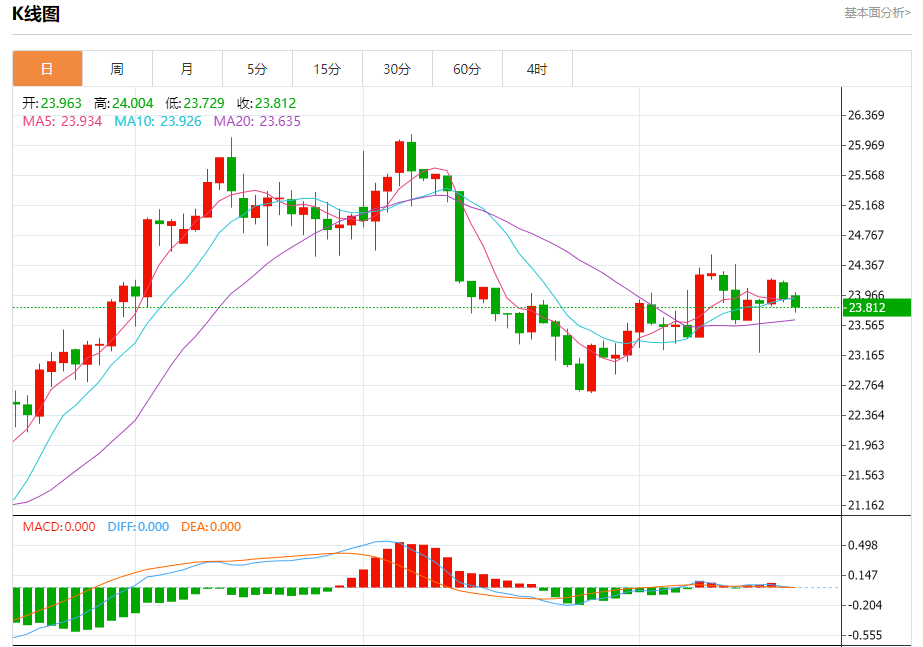The height and width of the screenshot is (647, 923).
Task: Click the 26.369 price axis label
Action: tap(866, 115)
